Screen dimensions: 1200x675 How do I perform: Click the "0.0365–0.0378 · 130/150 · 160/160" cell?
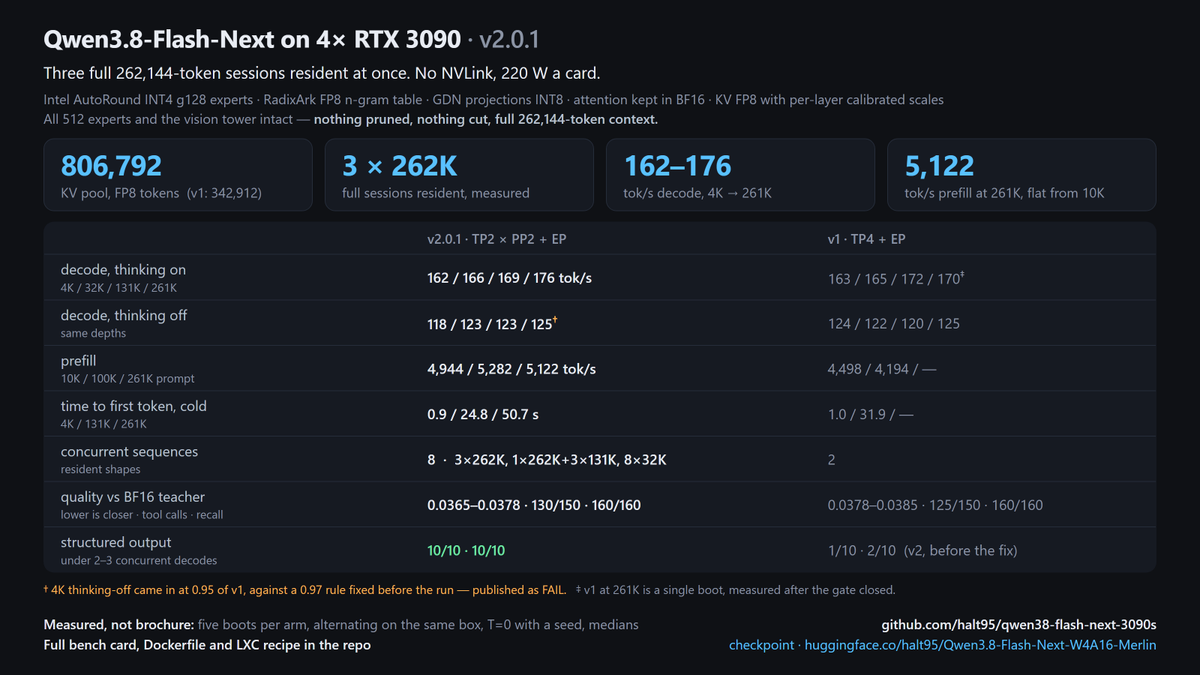[x=534, y=505]
